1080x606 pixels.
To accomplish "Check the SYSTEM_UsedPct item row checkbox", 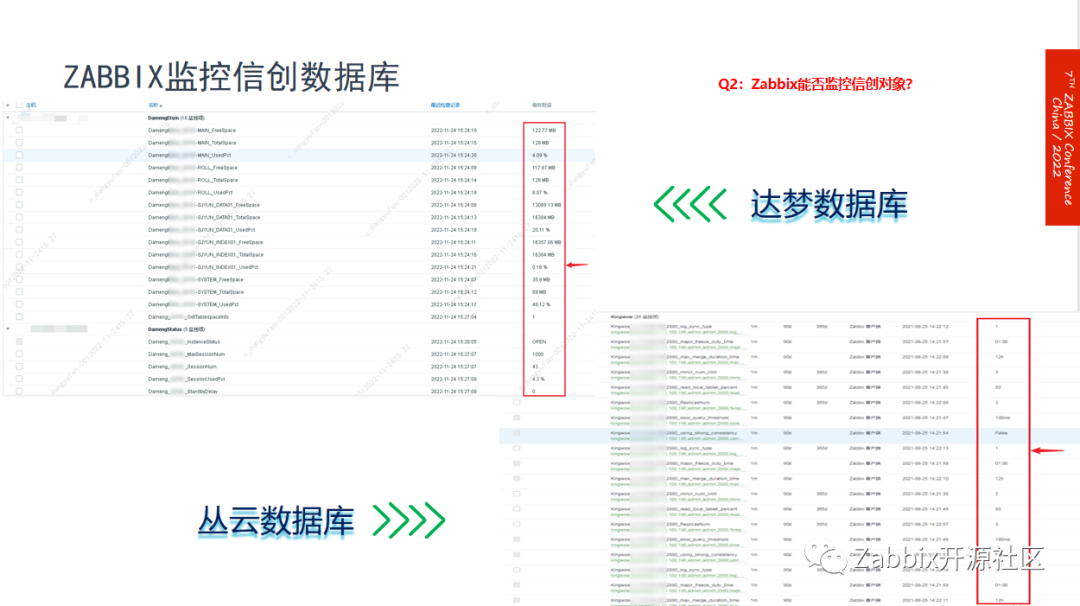I will [19, 304].
